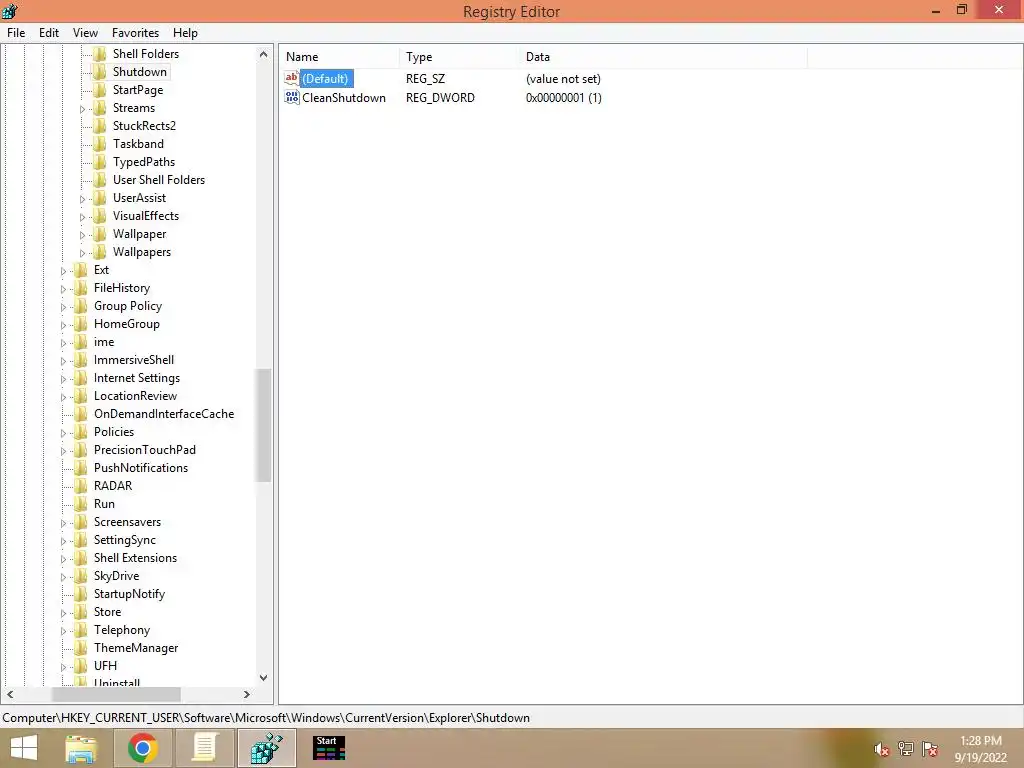Click the Shell Folders folder icon
The width and height of the screenshot is (1024, 768).
click(x=99, y=54)
